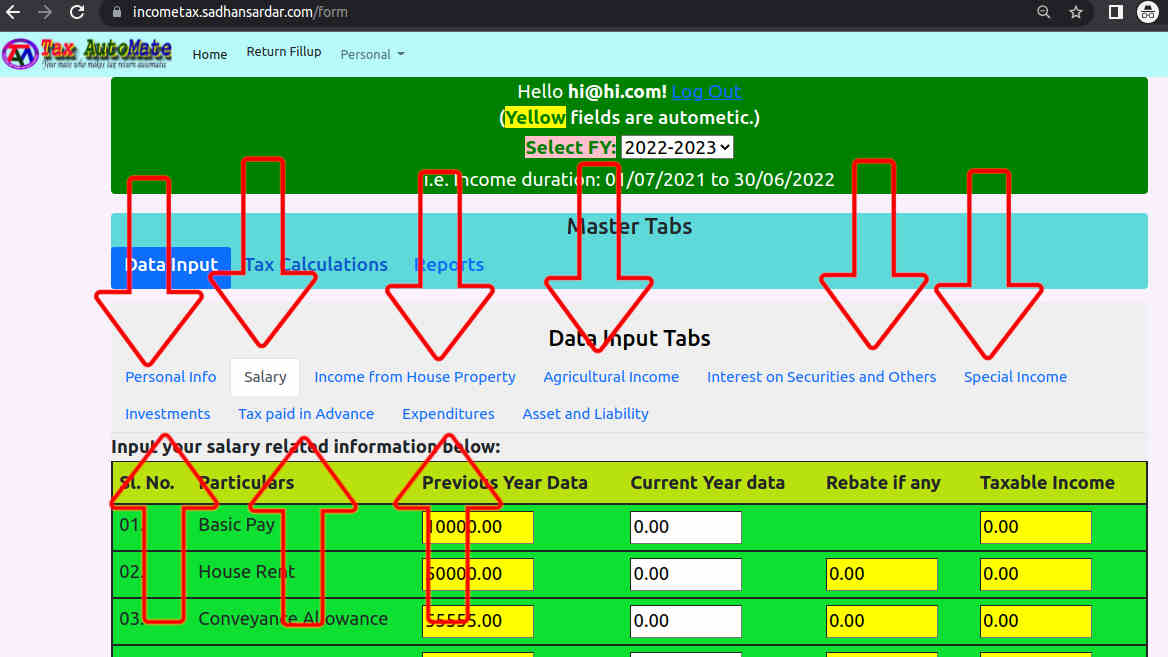Screen dimensions: 1168x657
Task: Toggle the browser side panel icon
Action: 1115,13
